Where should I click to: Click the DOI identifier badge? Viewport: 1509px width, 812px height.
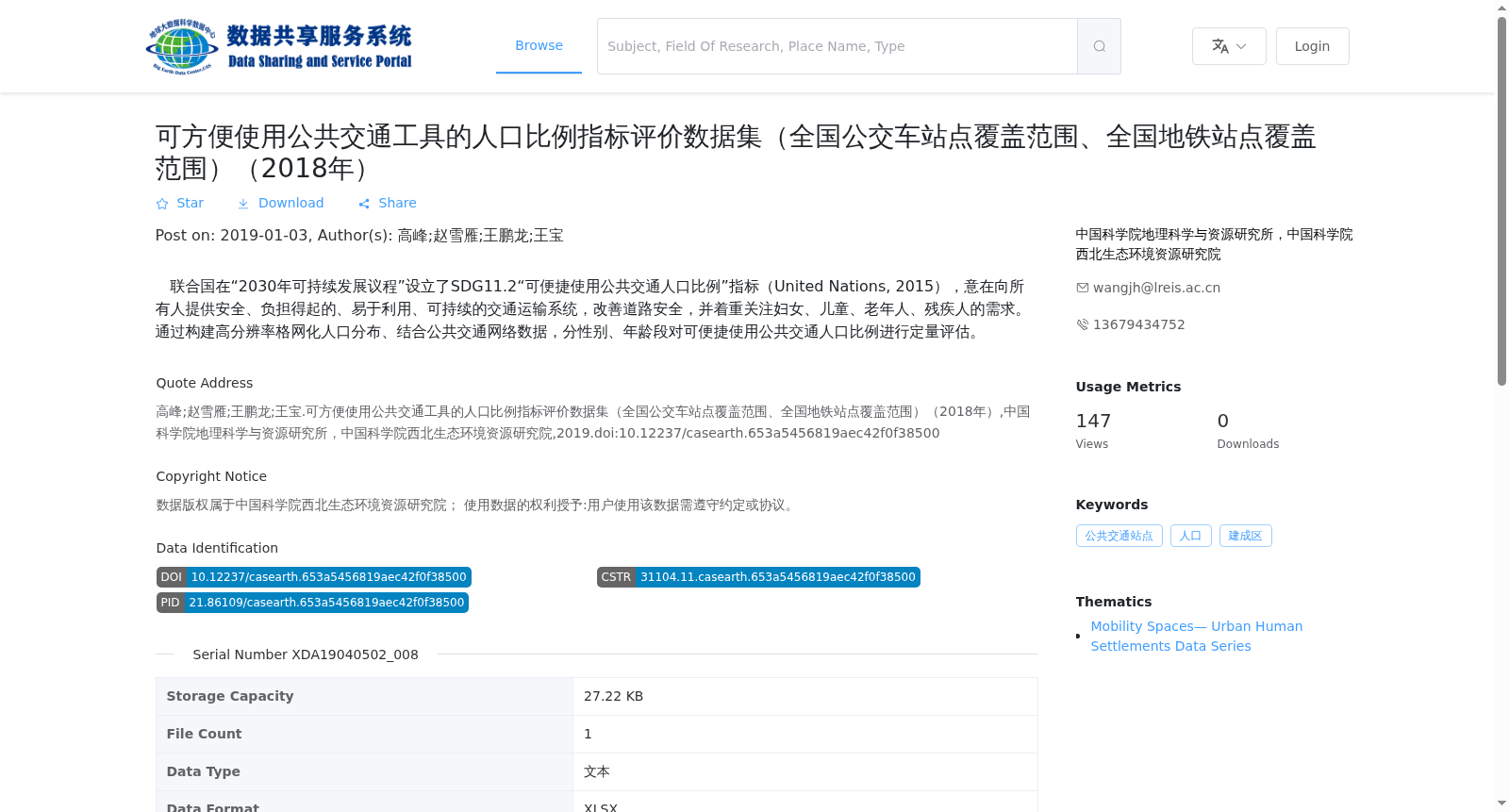tap(313, 577)
